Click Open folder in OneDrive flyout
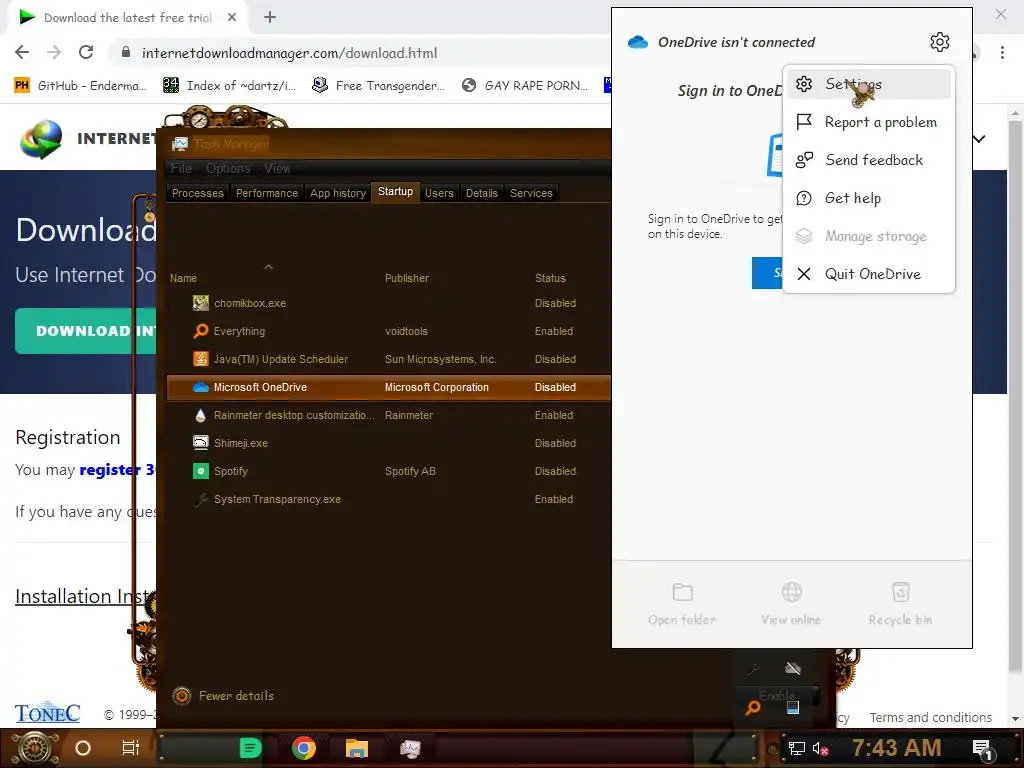The image size is (1024, 768). (x=682, y=604)
